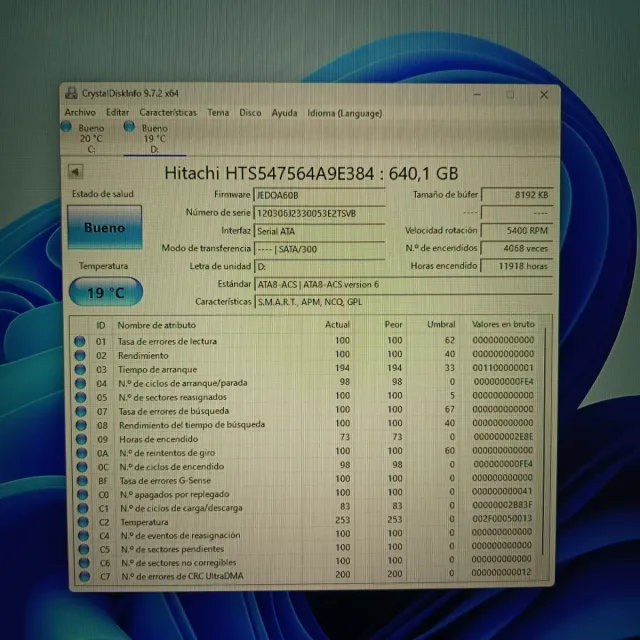Open the Tema menu

point(218,113)
